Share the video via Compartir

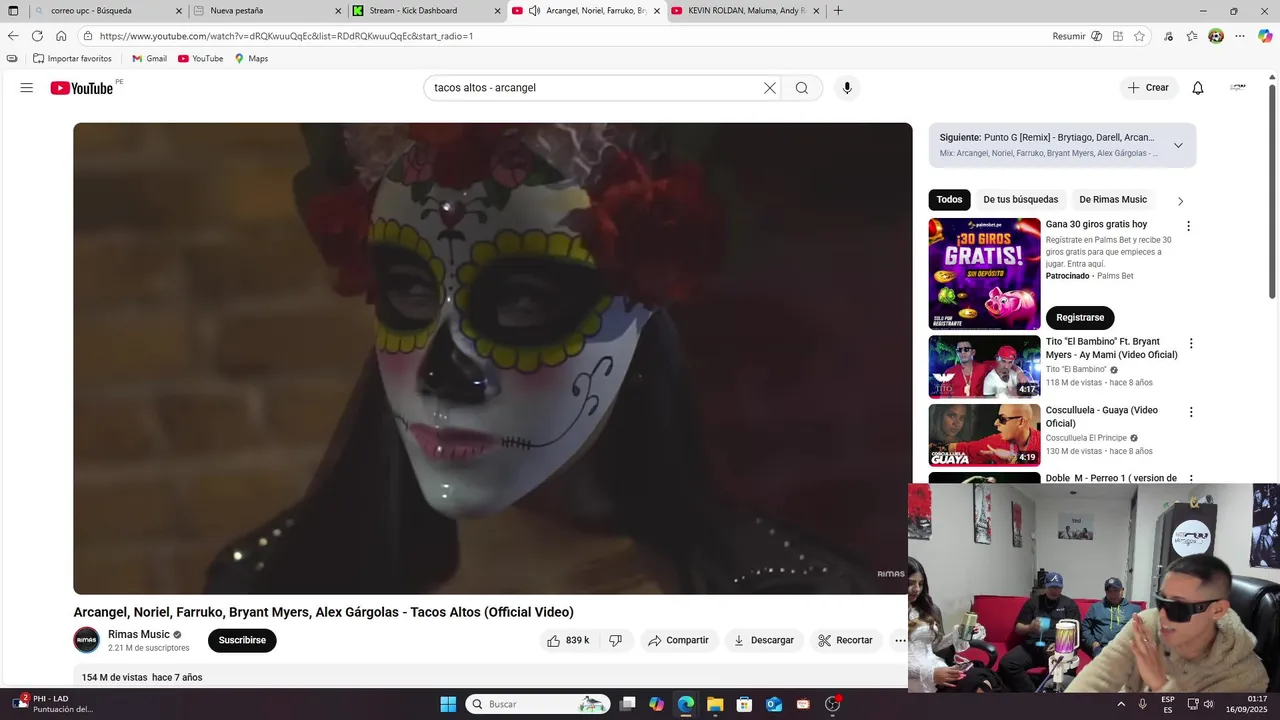tap(678, 640)
